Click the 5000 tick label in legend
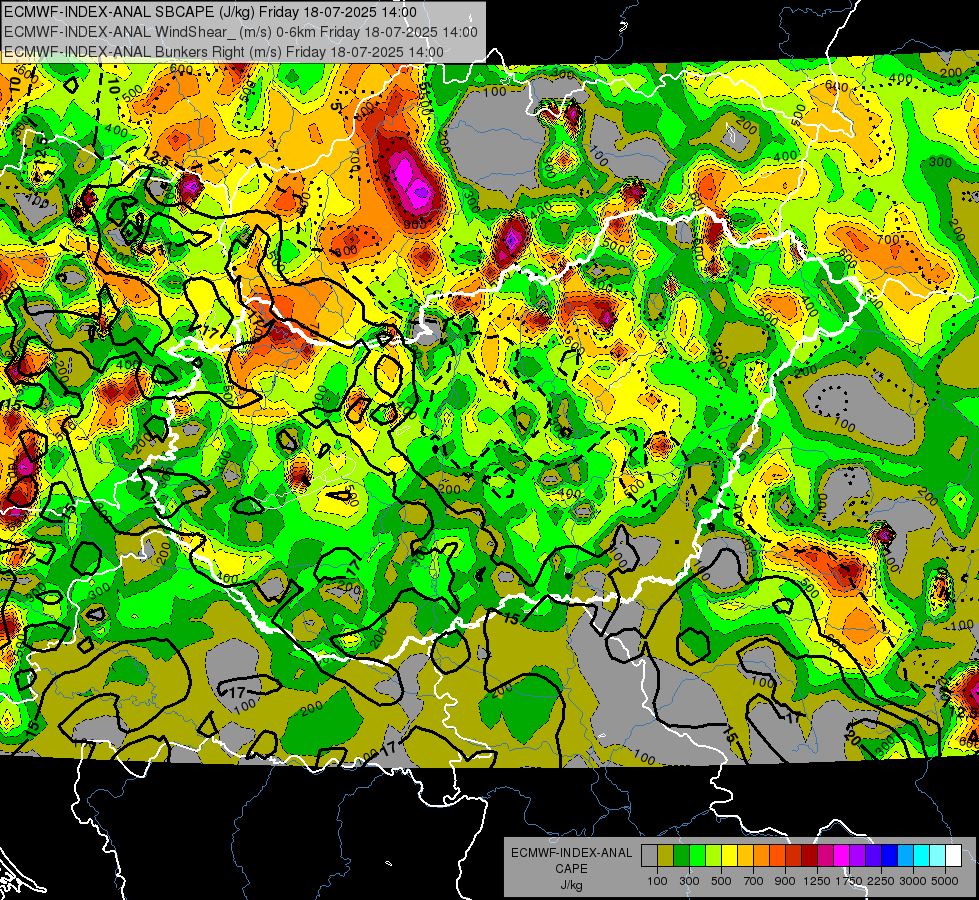 (945, 881)
